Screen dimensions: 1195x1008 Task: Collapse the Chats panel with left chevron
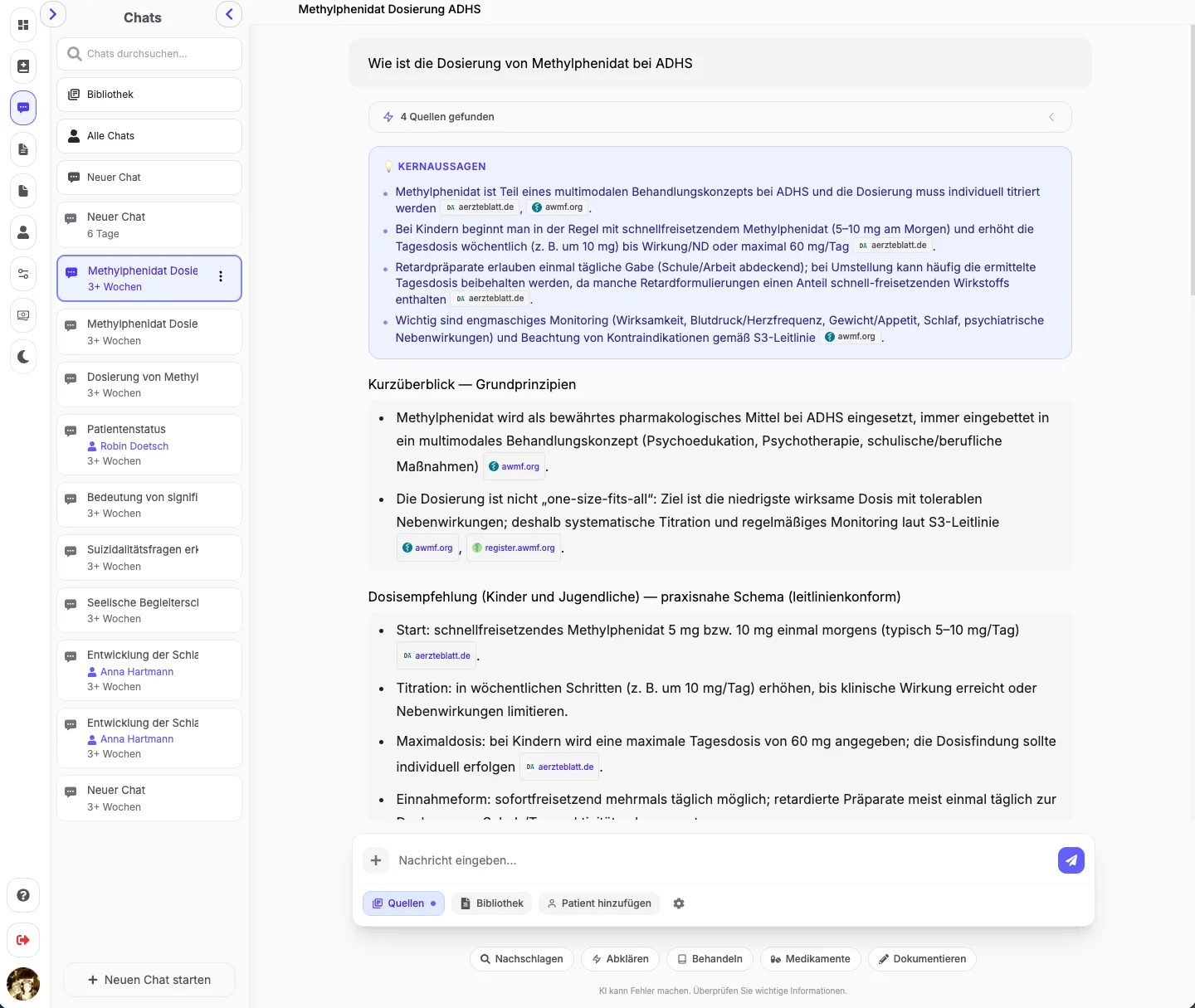pos(229,14)
